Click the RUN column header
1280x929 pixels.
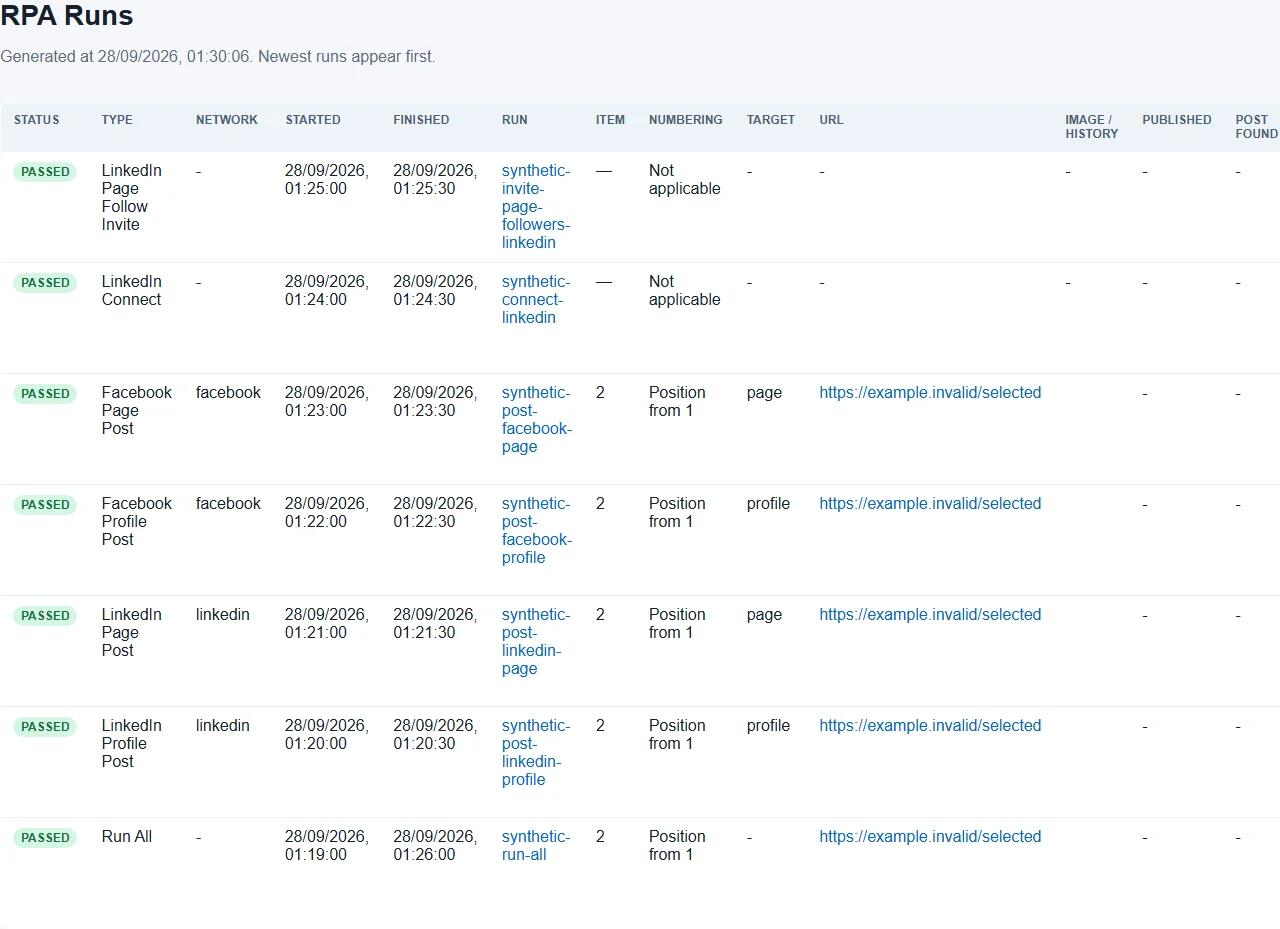click(x=514, y=120)
